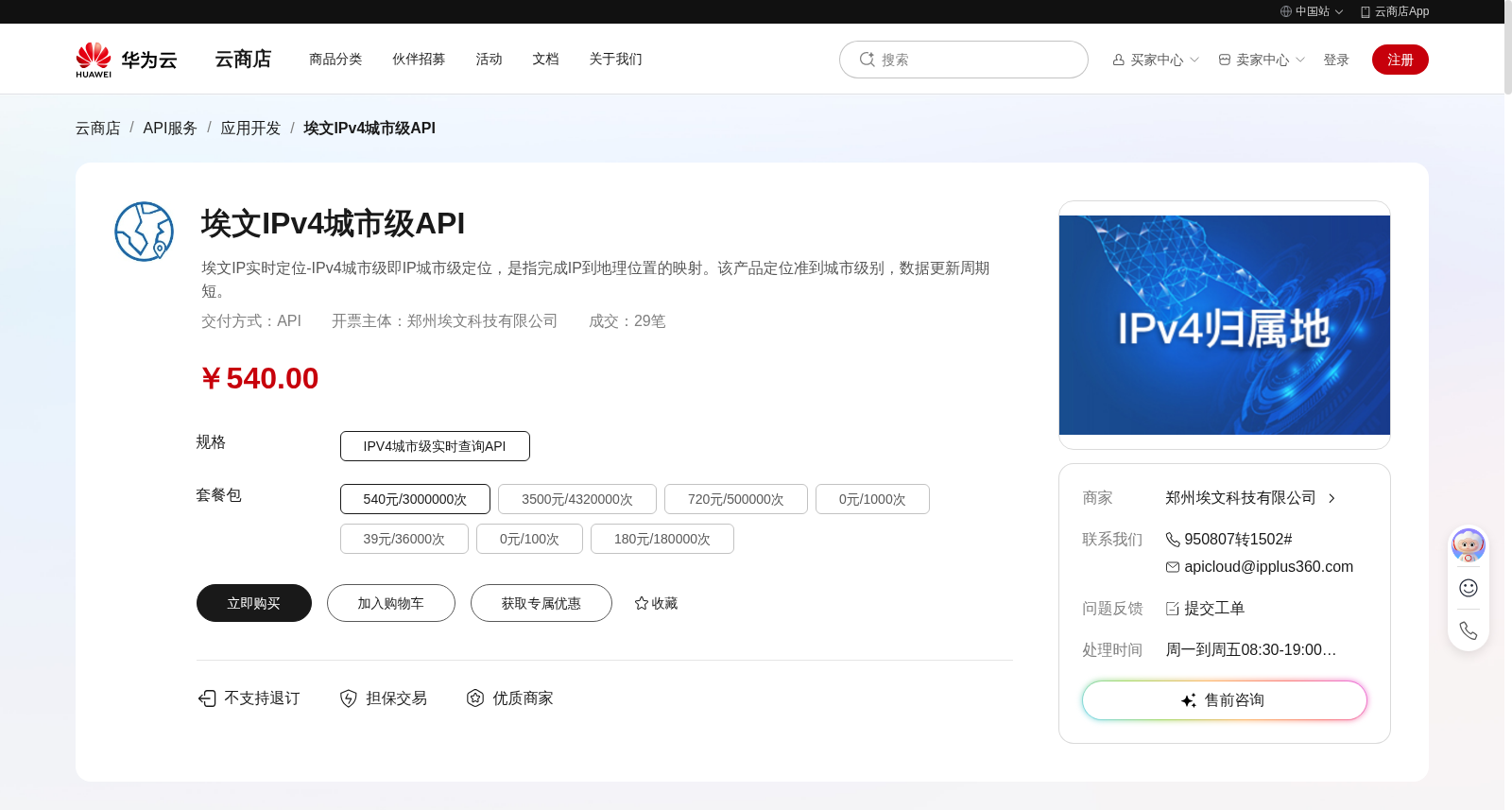The image size is (1512, 810).
Task: Click the 注册 button
Action: point(1400,60)
